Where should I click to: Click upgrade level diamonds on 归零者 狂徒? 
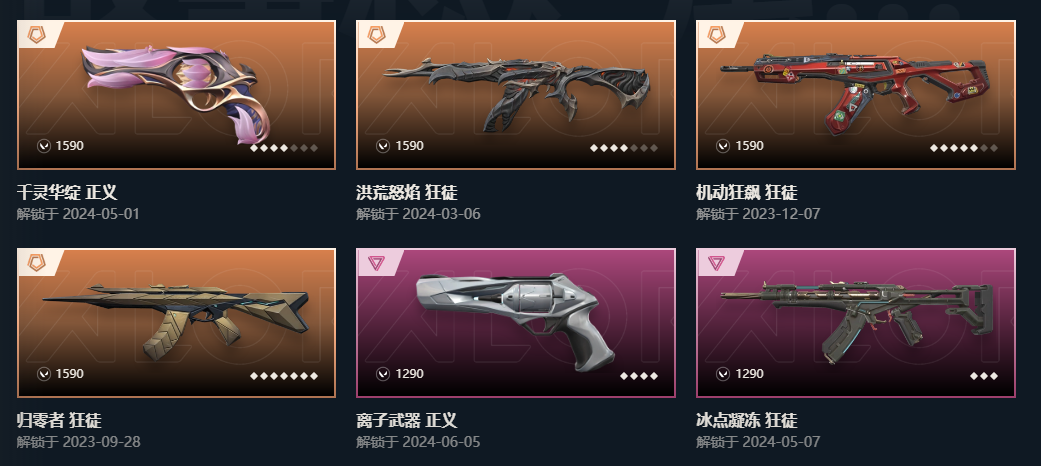284,376
